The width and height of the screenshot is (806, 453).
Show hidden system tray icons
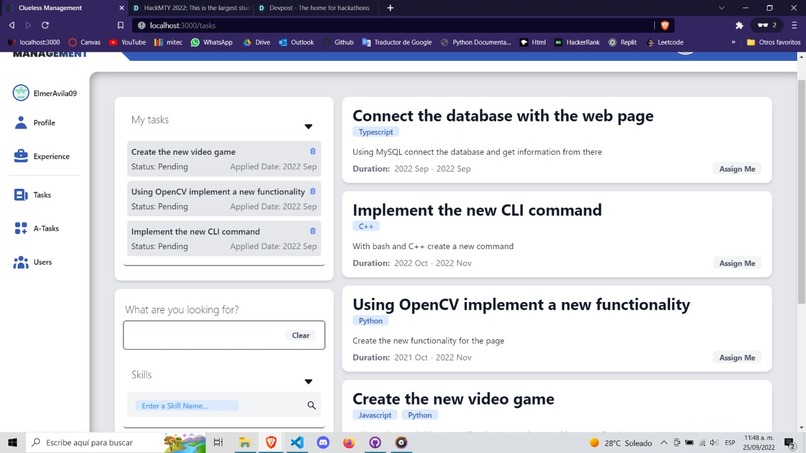pyautogui.click(x=664, y=442)
